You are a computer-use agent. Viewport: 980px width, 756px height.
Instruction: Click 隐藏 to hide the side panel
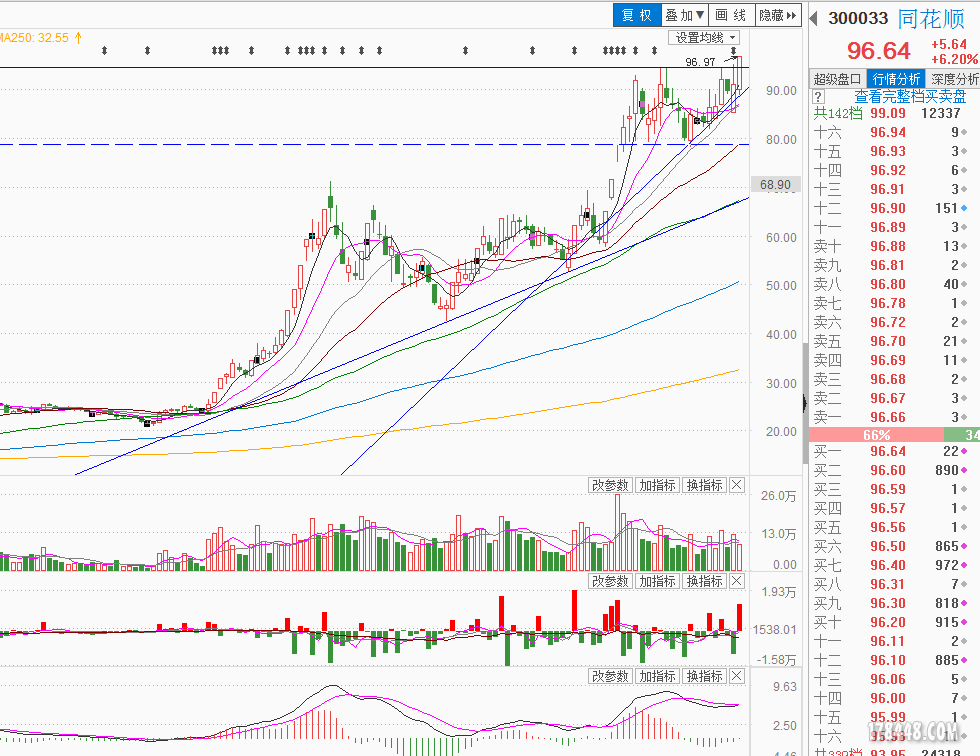778,15
